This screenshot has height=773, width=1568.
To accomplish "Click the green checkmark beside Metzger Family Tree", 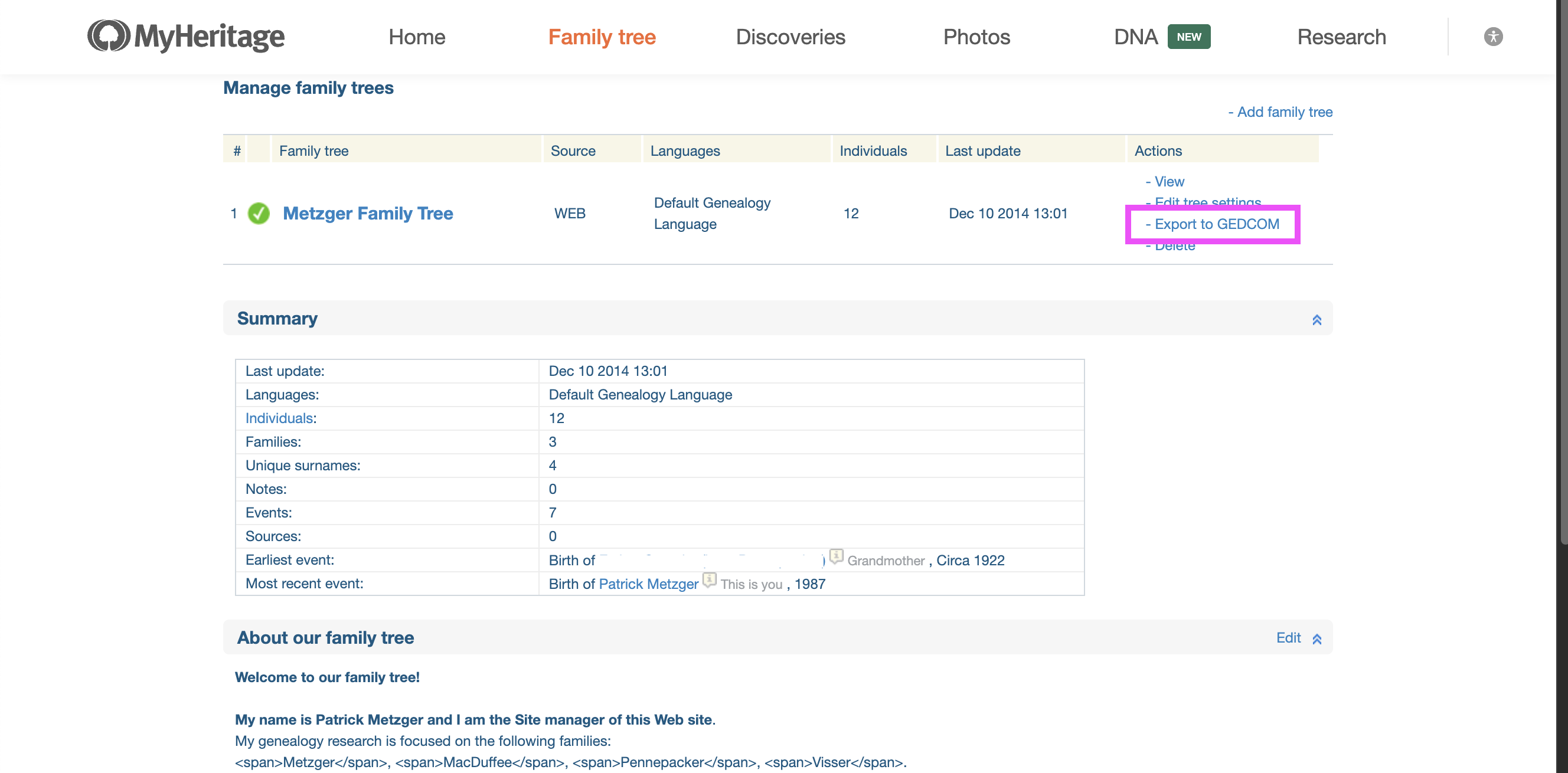I will coord(259,213).
